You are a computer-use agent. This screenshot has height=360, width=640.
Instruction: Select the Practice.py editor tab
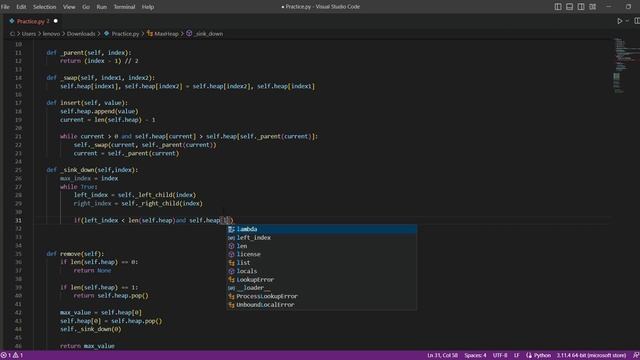[33, 21]
